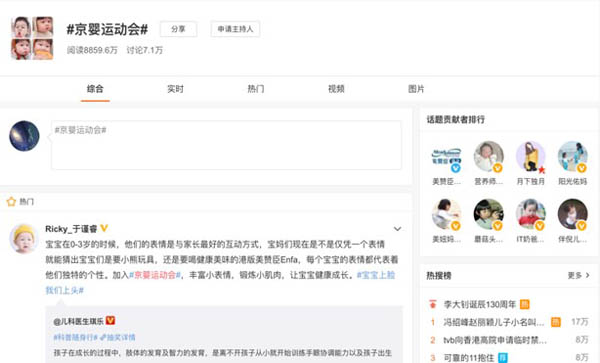Viewport: 600px width, 363px height.
Task: Open hot search tvb向香港高院申请临时禁
Action: 495,340
